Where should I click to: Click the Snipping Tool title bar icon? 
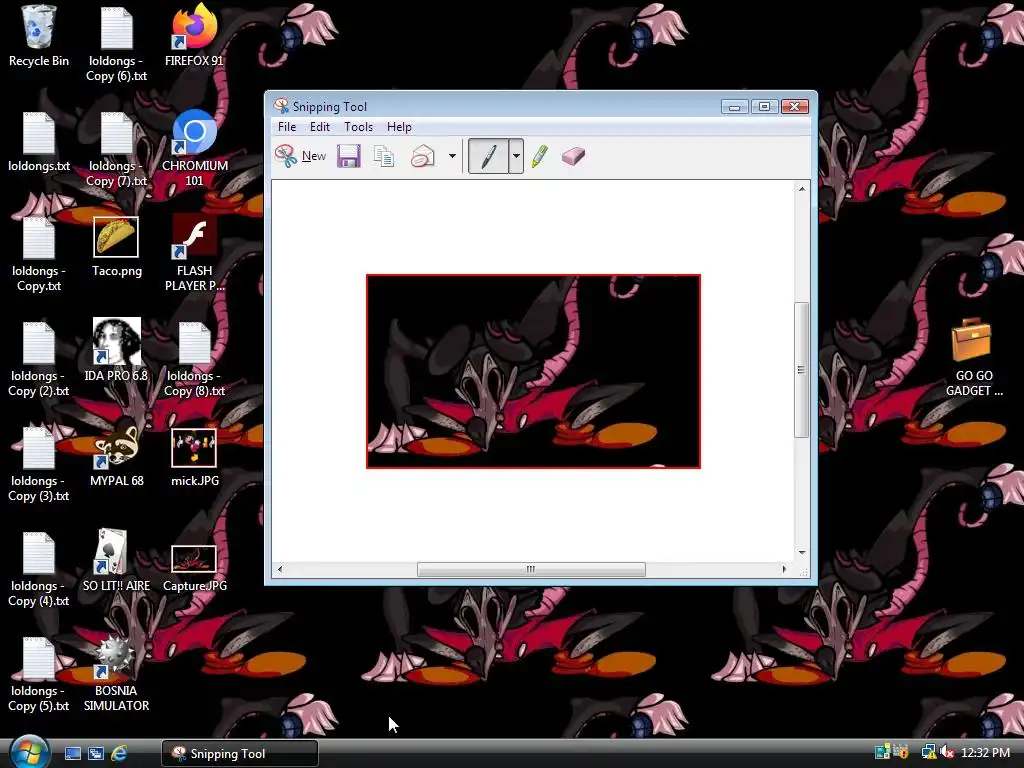(x=281, y=106)
